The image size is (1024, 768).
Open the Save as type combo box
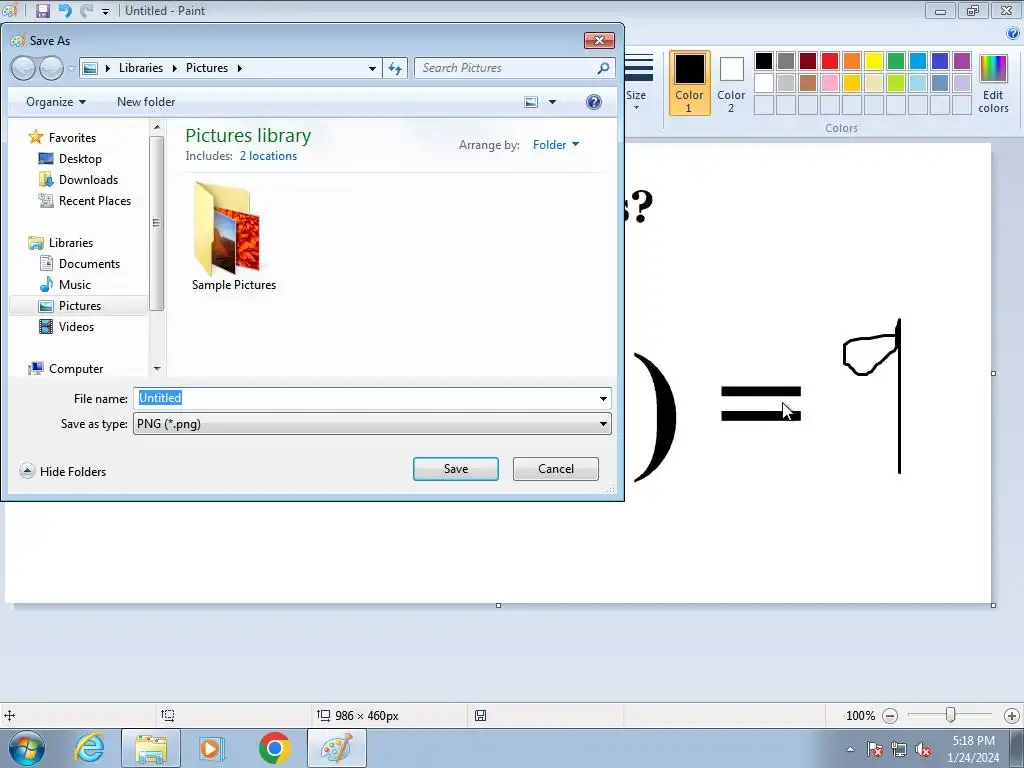pos(372,424)
